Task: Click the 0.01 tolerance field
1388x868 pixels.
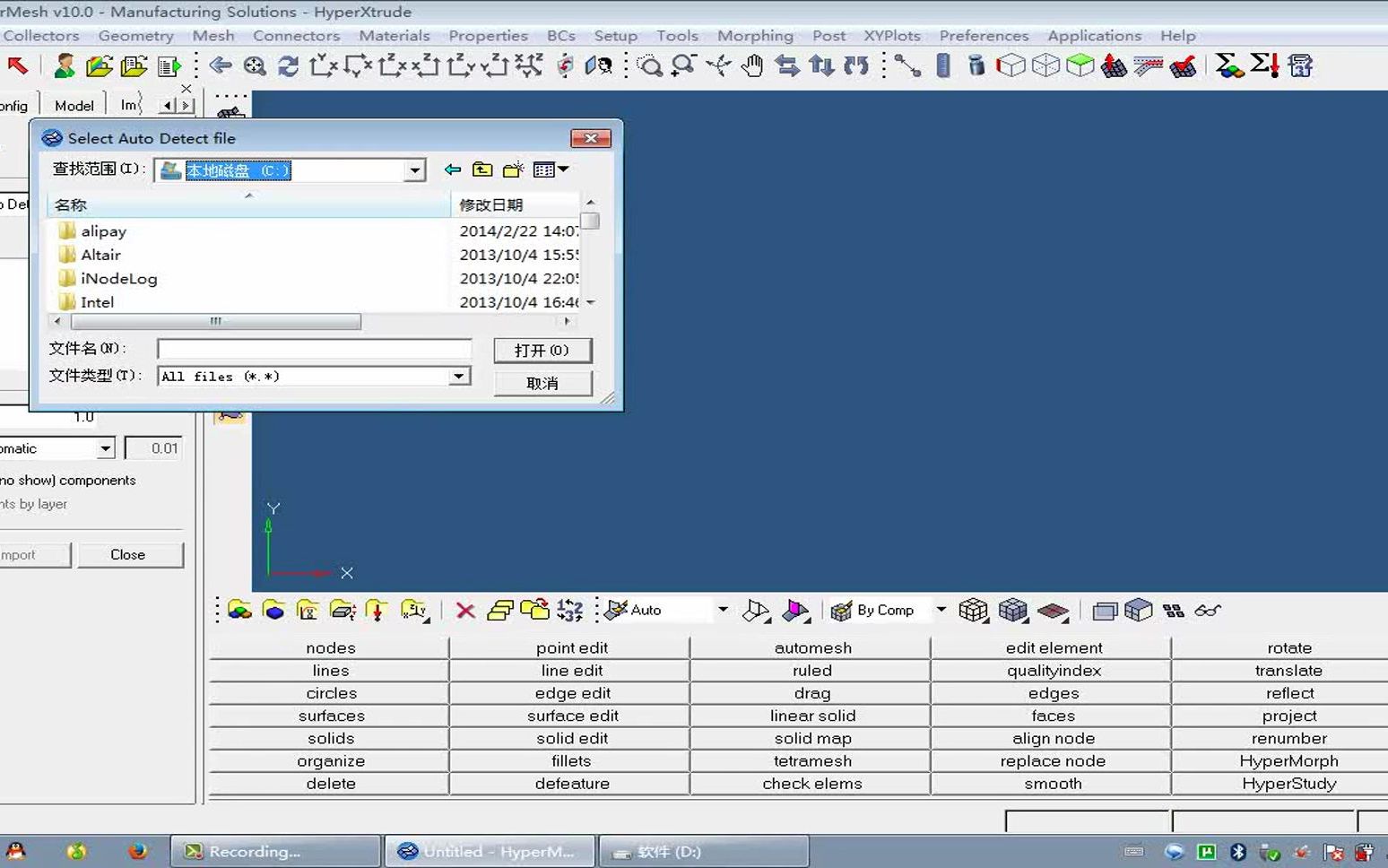Action: 153,448
